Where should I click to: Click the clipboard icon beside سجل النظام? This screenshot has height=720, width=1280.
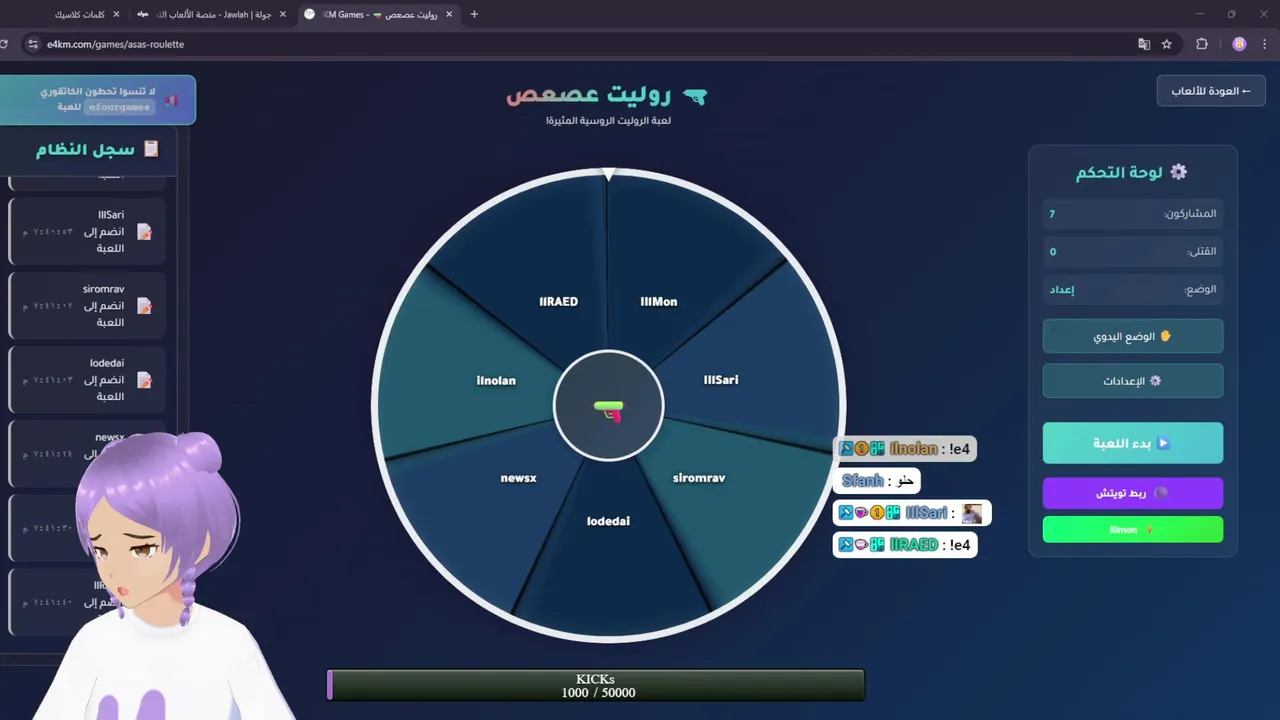(151, 149)
